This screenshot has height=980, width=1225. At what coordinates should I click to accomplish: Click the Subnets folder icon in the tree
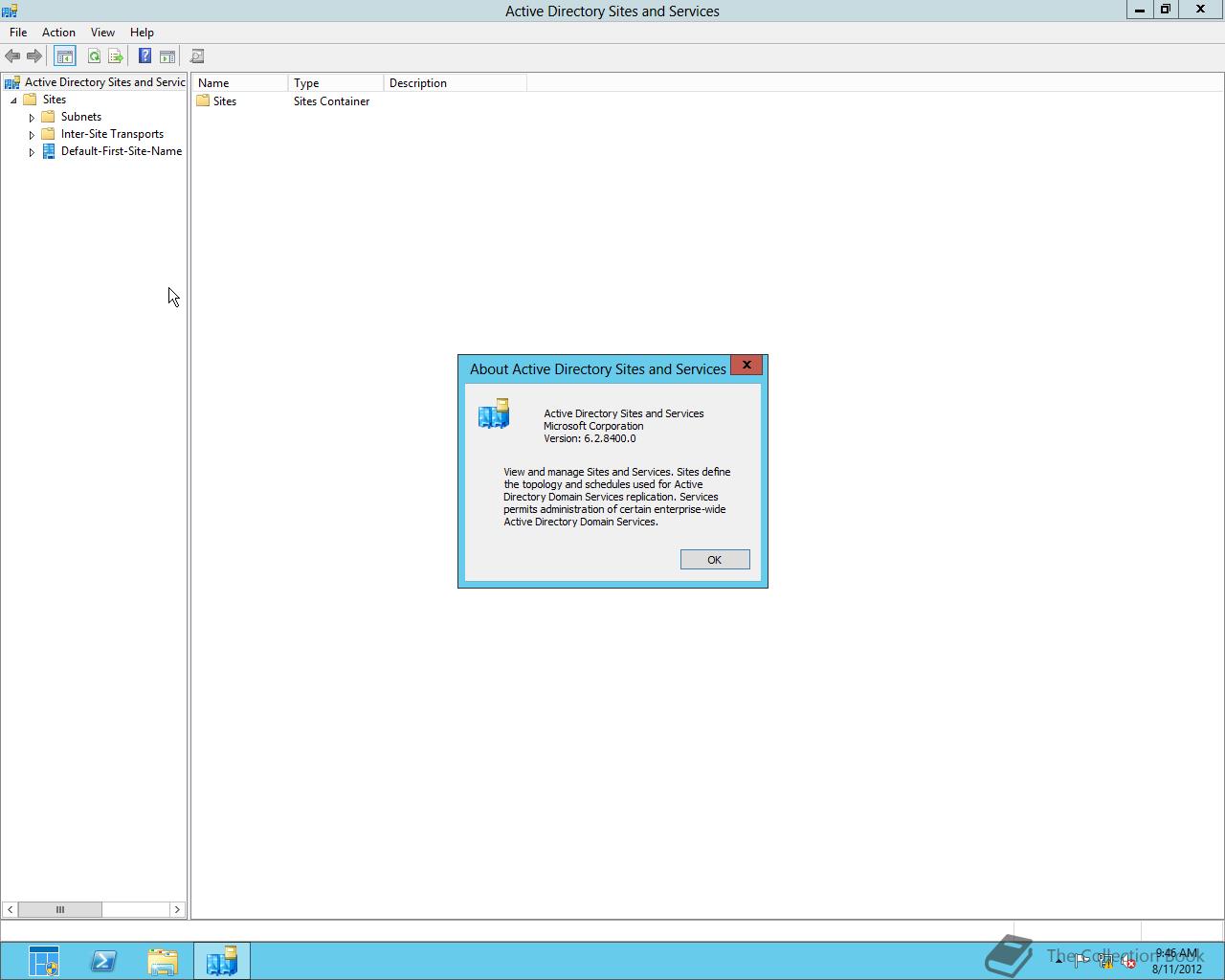pos(49,117)
